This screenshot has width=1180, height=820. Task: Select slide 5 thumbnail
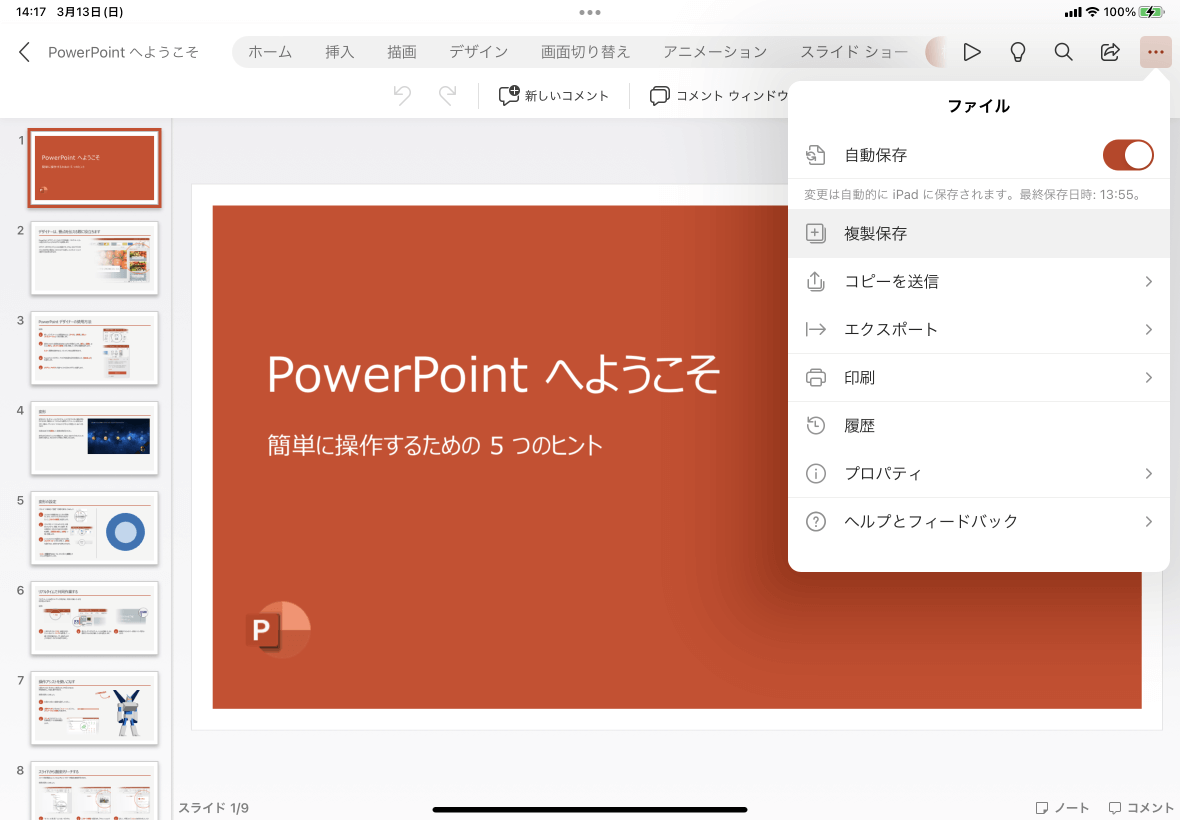pos(94,528)
